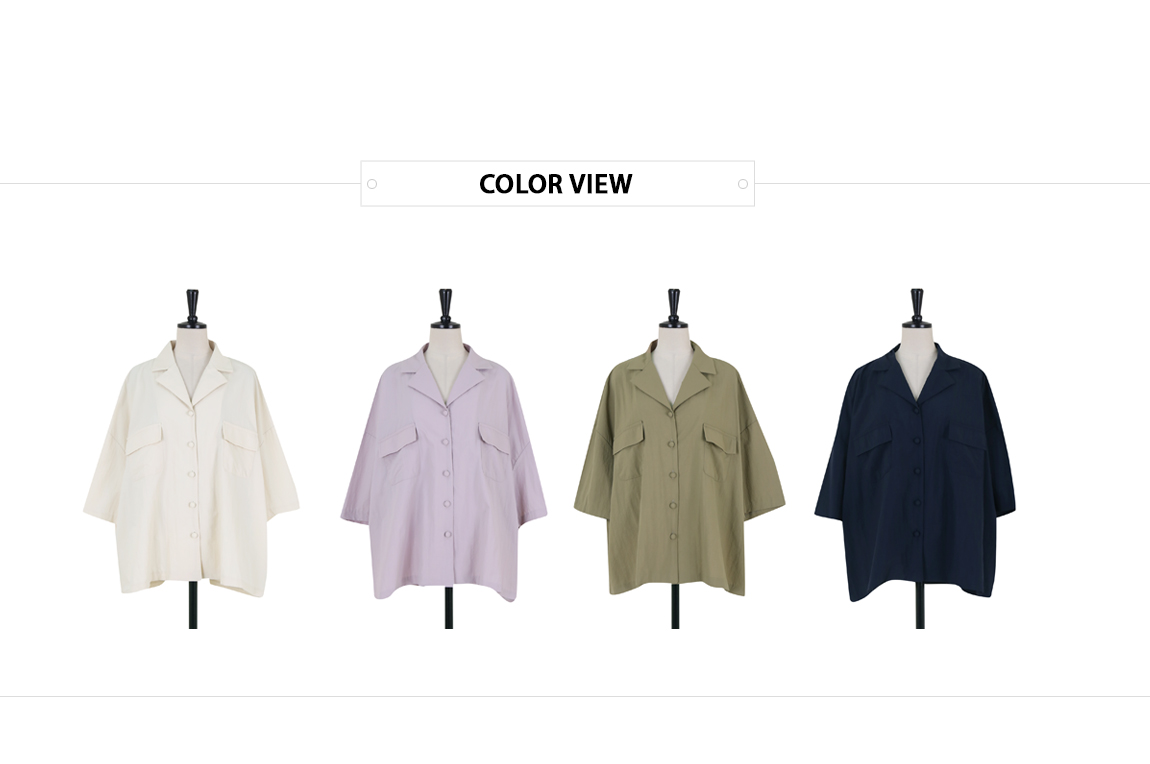The width and height of the screenshot is (1150, 764).
Task: Click the cream ivory shirt image
Action: (191, 466)
